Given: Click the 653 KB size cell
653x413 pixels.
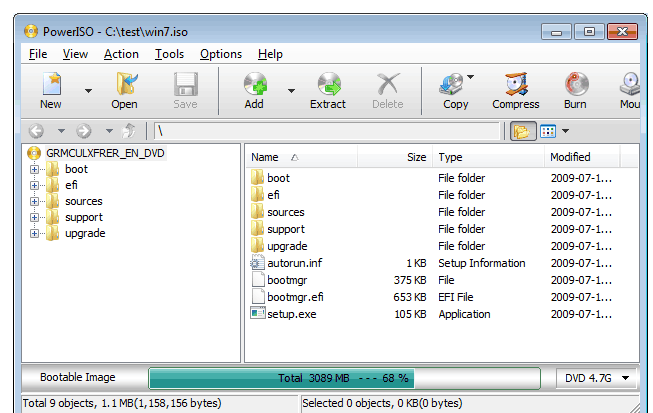Looking at the screenshot, I should 410,297.
